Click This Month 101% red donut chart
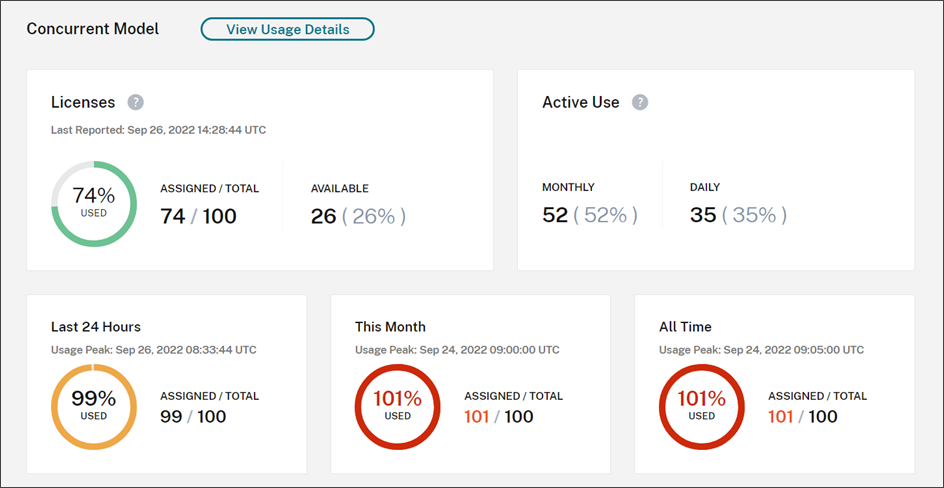Screen dimensions: 944x488 [397, 406]
